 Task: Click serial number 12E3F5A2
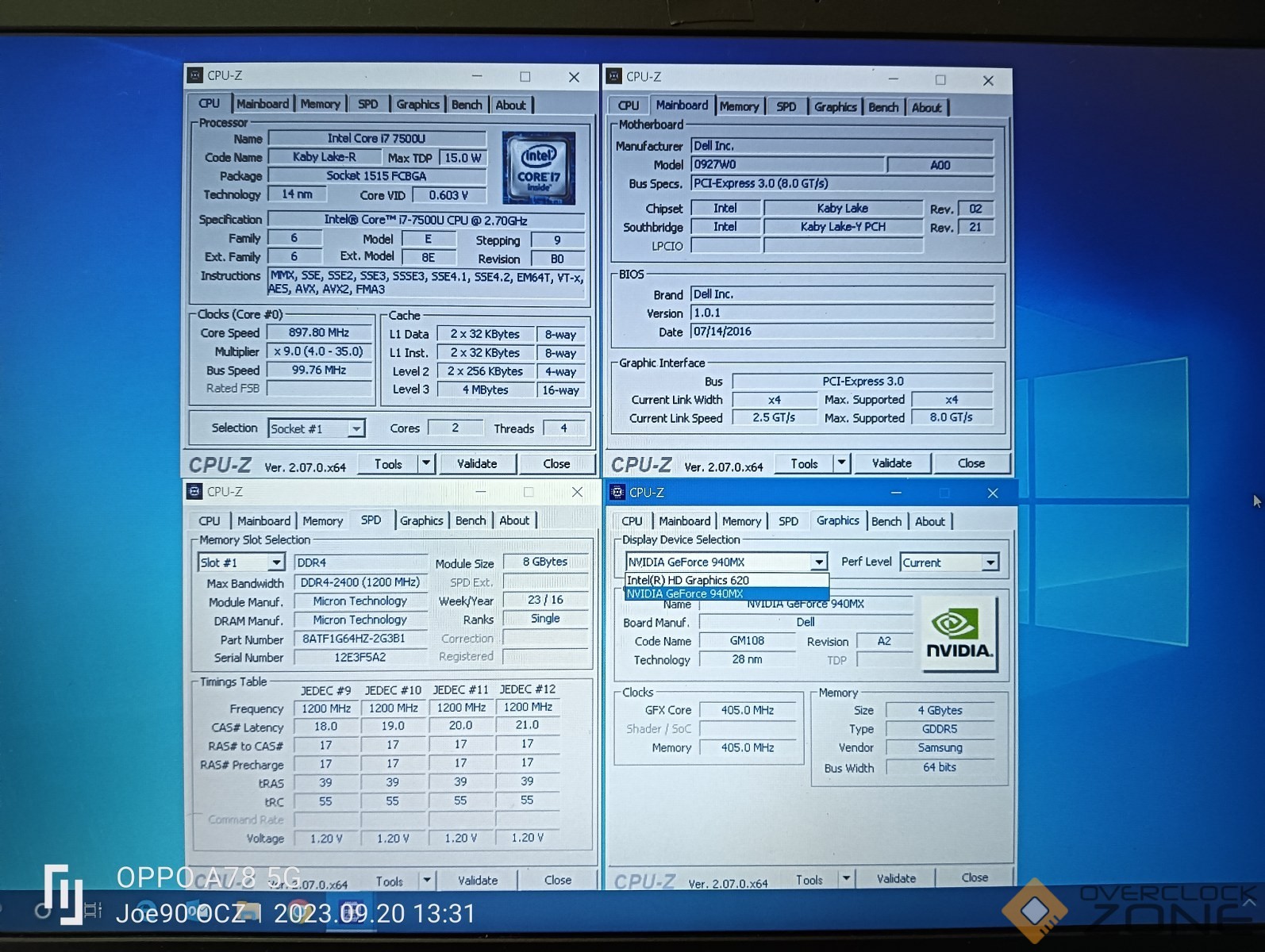pos(360,657)
